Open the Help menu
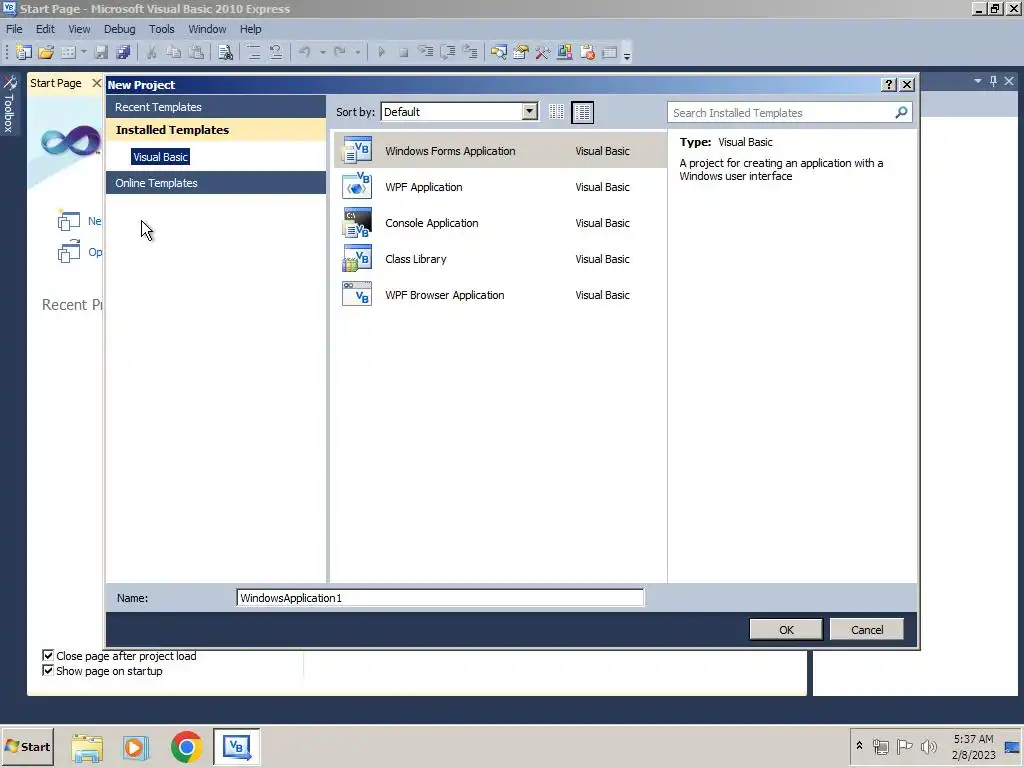The image size is (1024, 768). tap(250, 29)
